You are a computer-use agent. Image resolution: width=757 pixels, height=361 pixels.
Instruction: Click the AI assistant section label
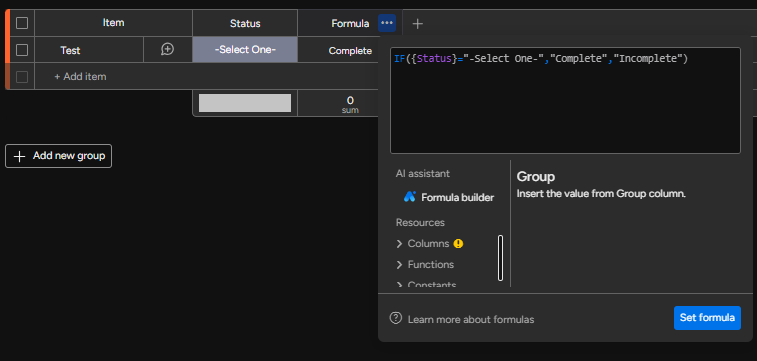tap(422, 173)
